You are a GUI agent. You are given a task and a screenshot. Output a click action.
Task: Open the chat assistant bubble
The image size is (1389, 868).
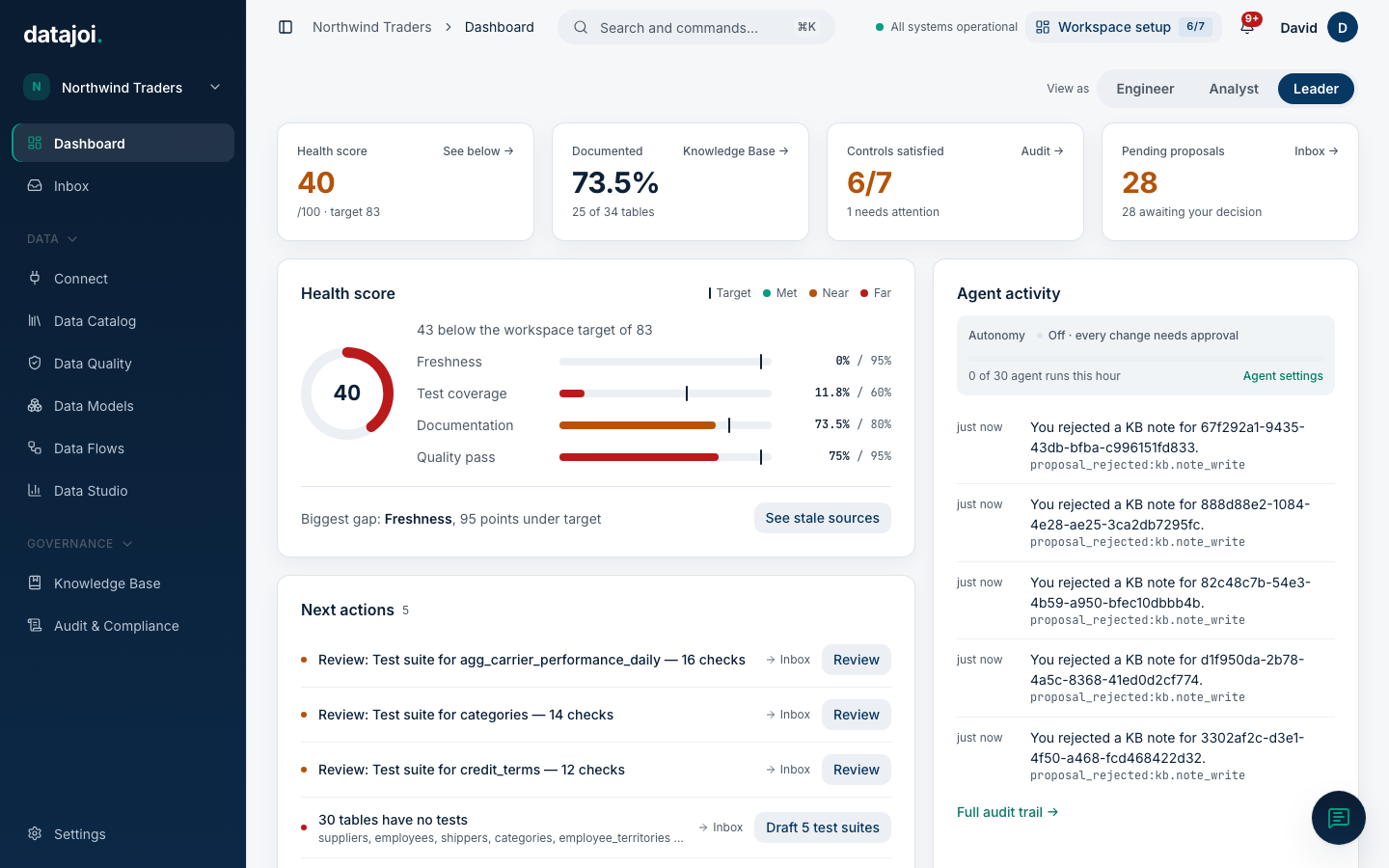pos(1338,818)
